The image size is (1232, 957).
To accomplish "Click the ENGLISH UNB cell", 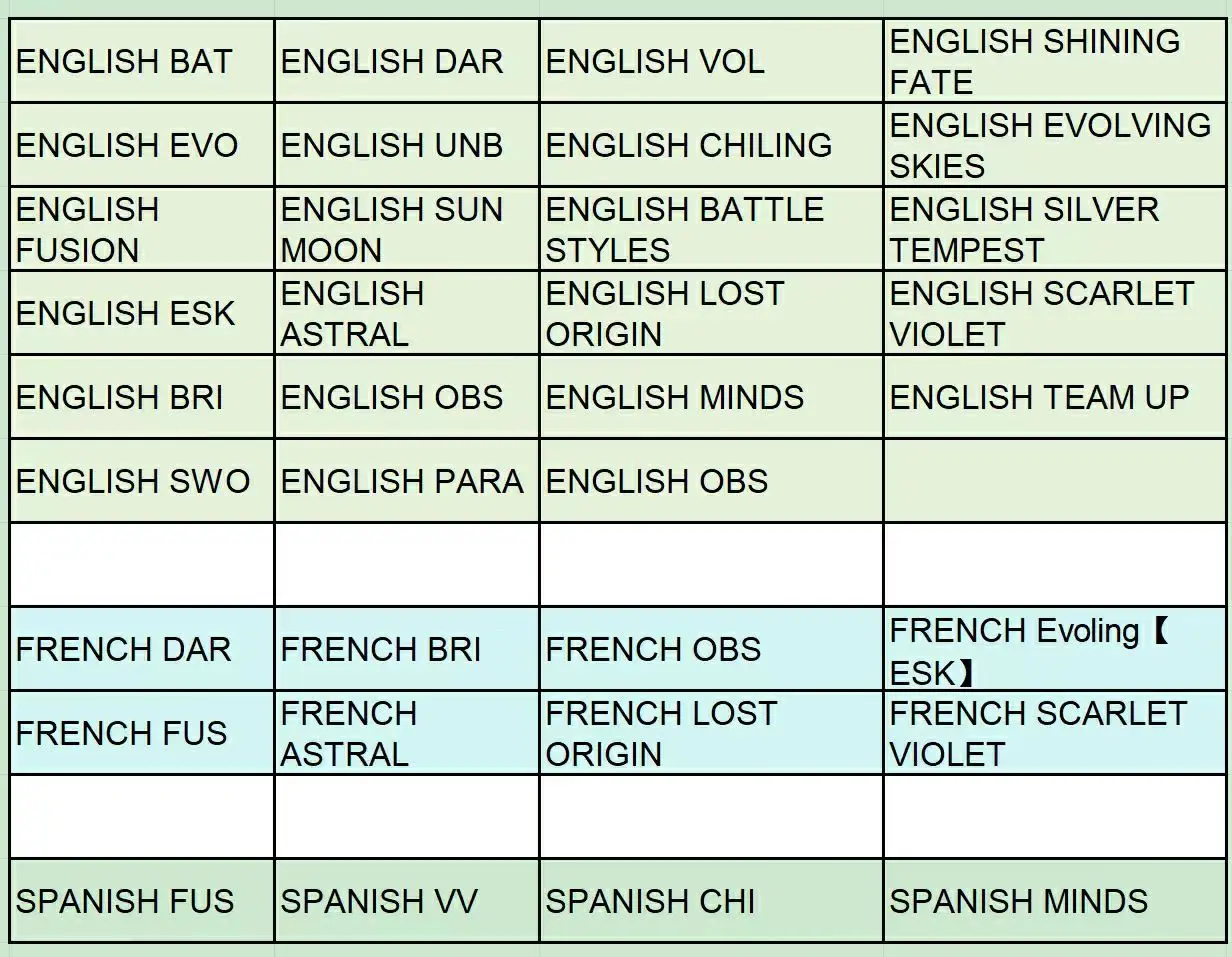I will (x=406, y=145).
